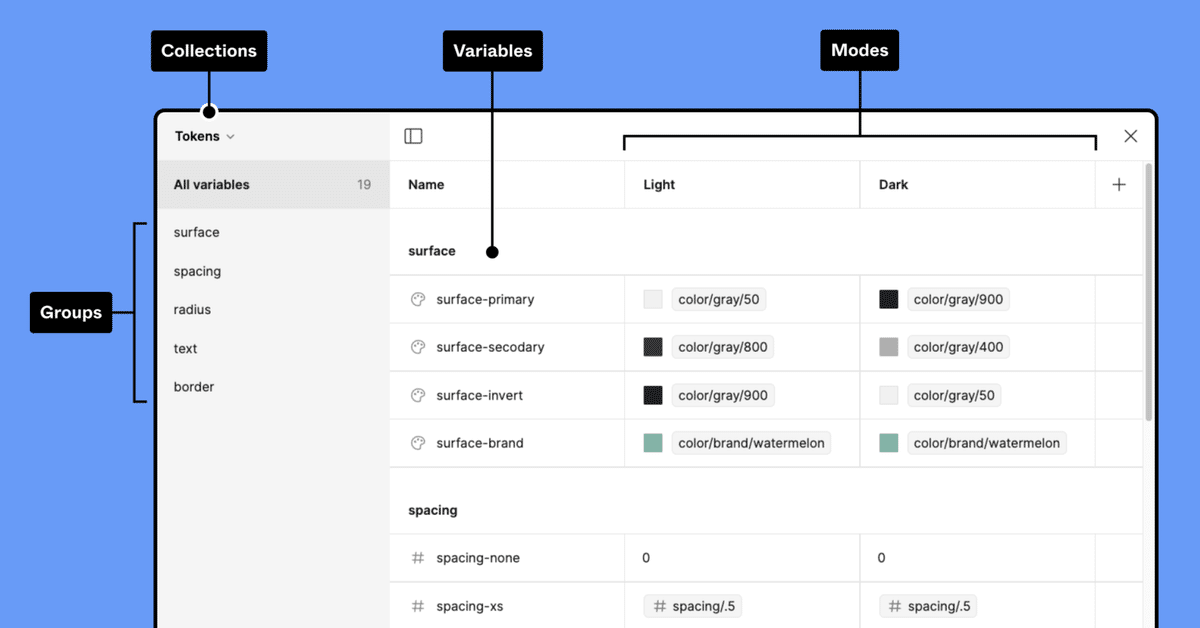Click surface-brand Light watermelon swatch
The image size is (1200, 628).
[653, 443]
